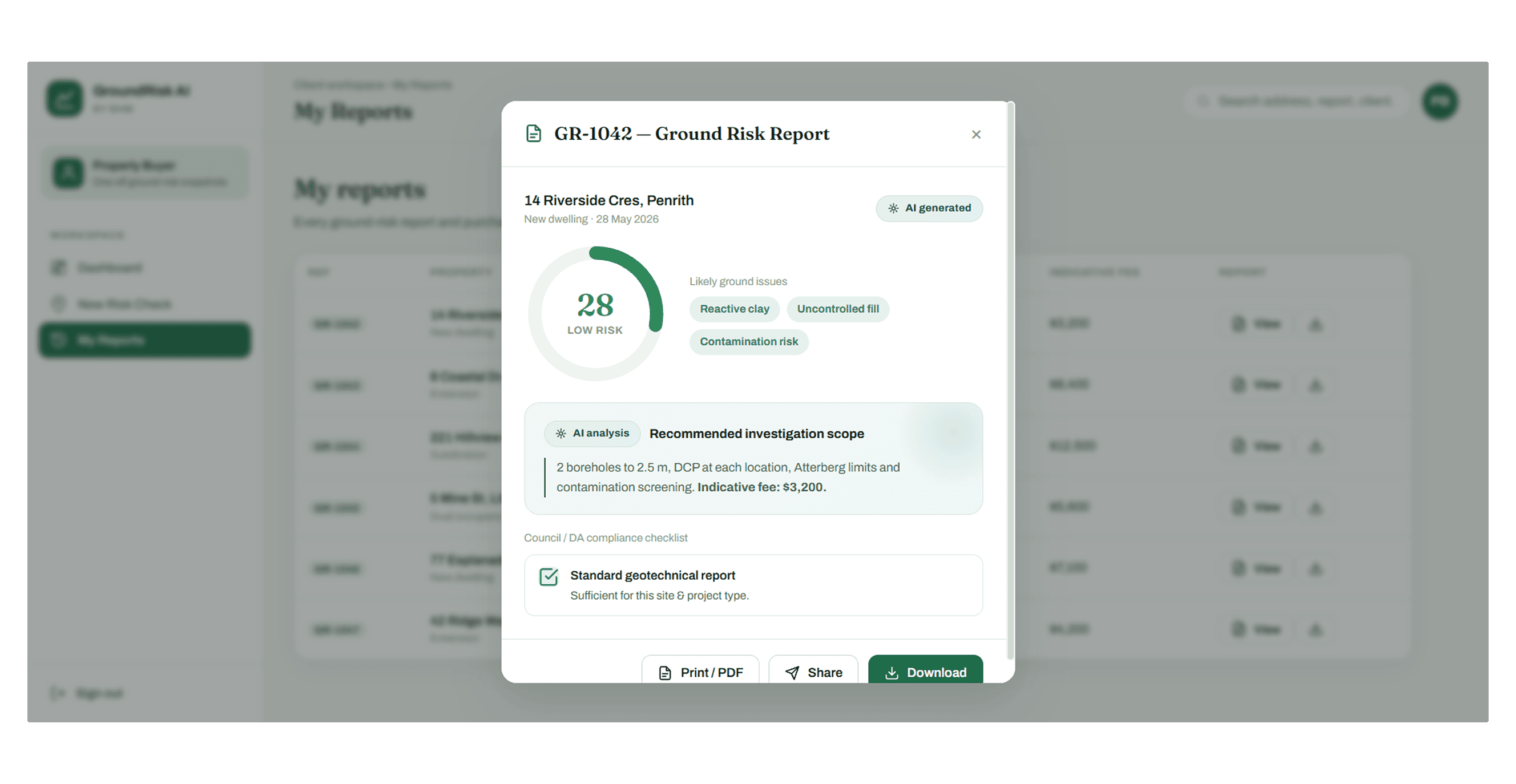
Task: Click the Standard geotechnical report check icon
Action: 549,576
